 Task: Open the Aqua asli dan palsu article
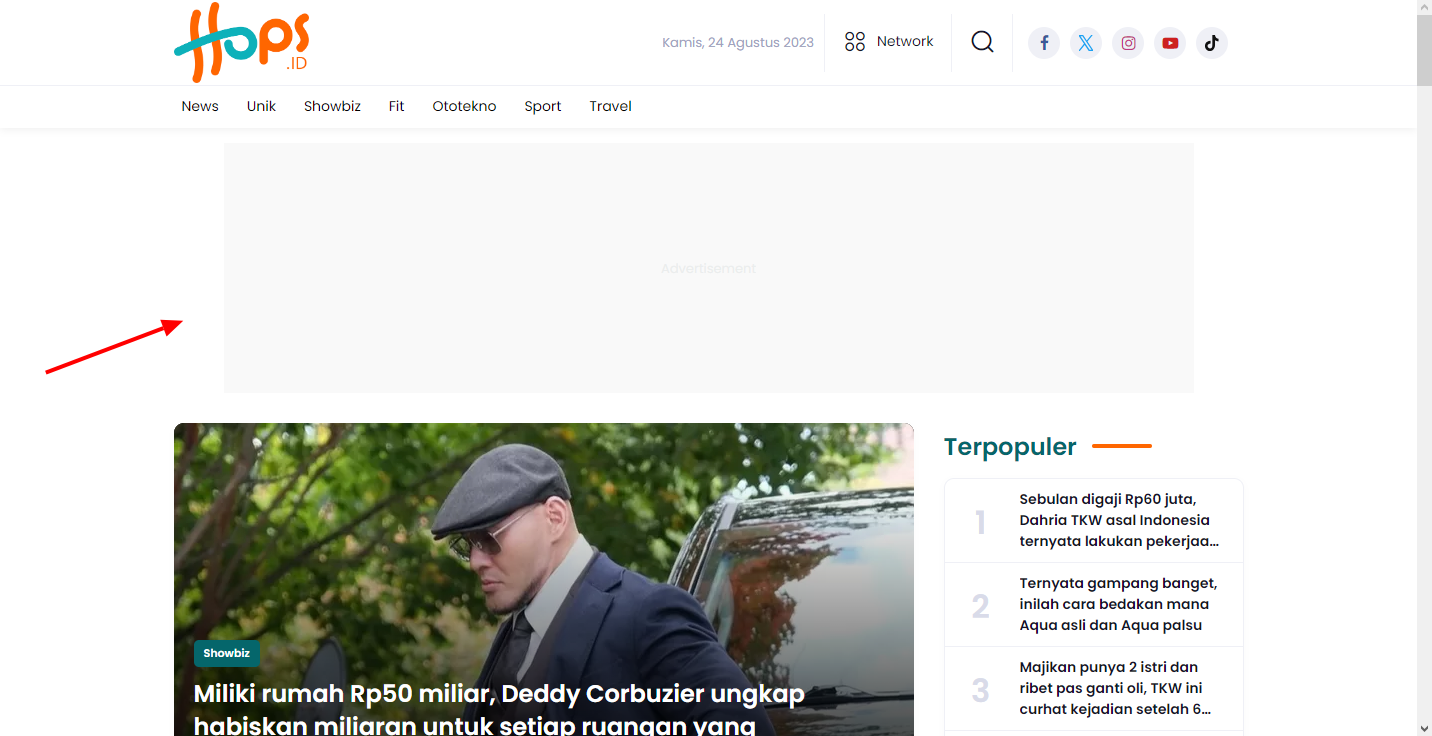pyautogui.click(x=1118, y=604)
